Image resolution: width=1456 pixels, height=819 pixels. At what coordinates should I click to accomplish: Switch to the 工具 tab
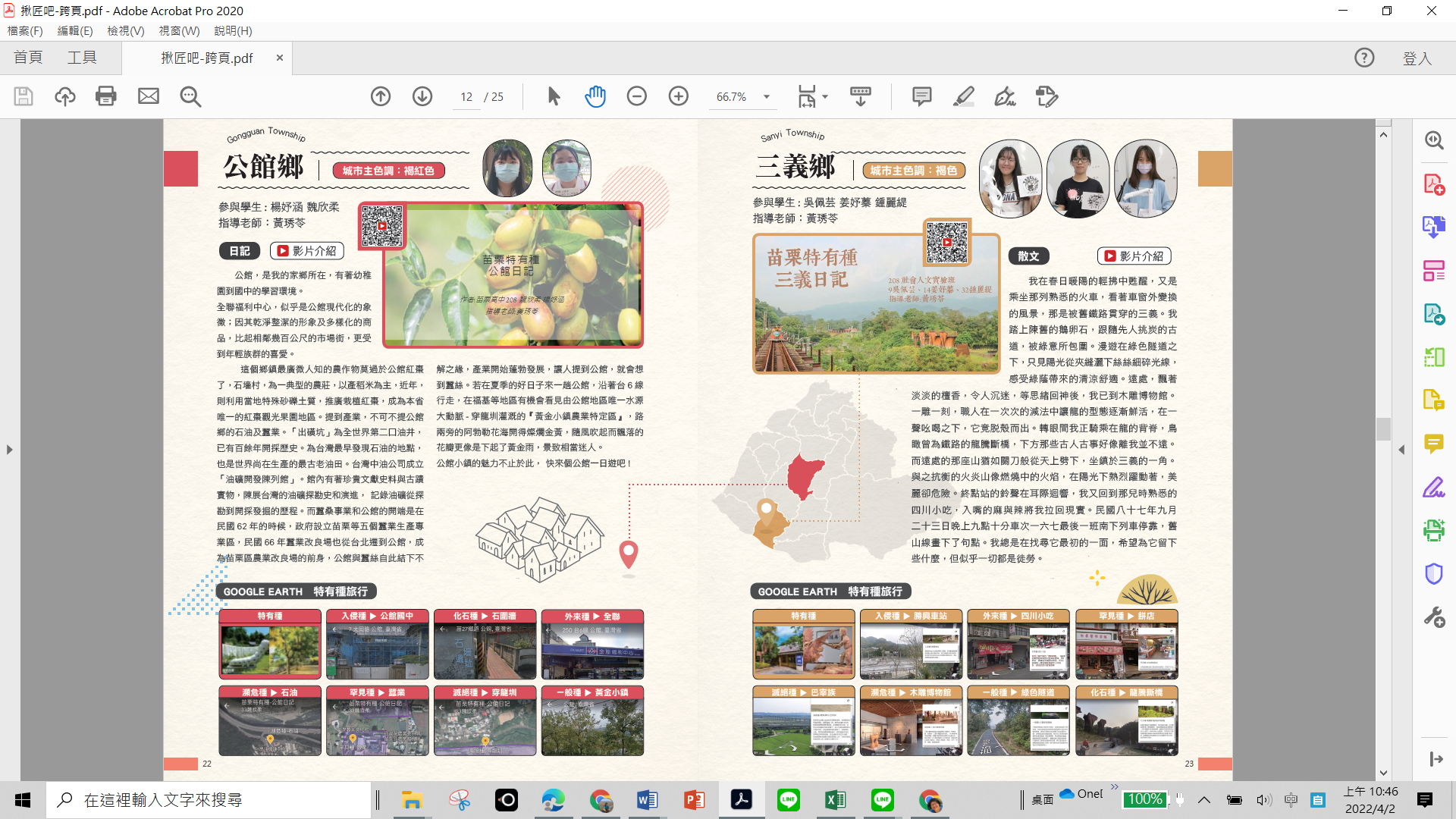[x=82, y=58]
